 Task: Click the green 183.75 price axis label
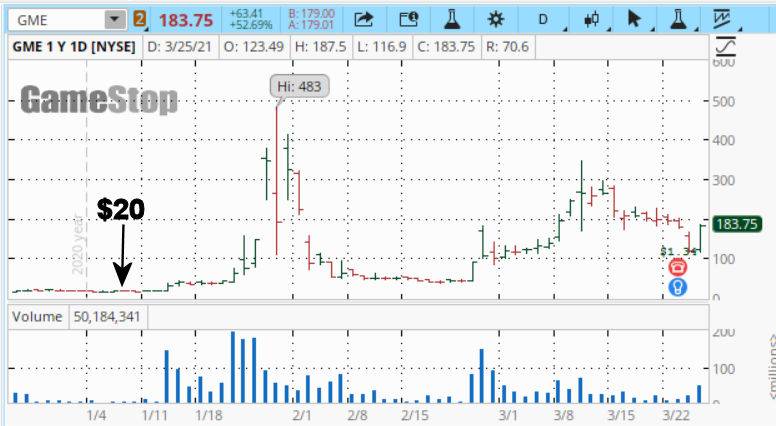pos(737,224)
